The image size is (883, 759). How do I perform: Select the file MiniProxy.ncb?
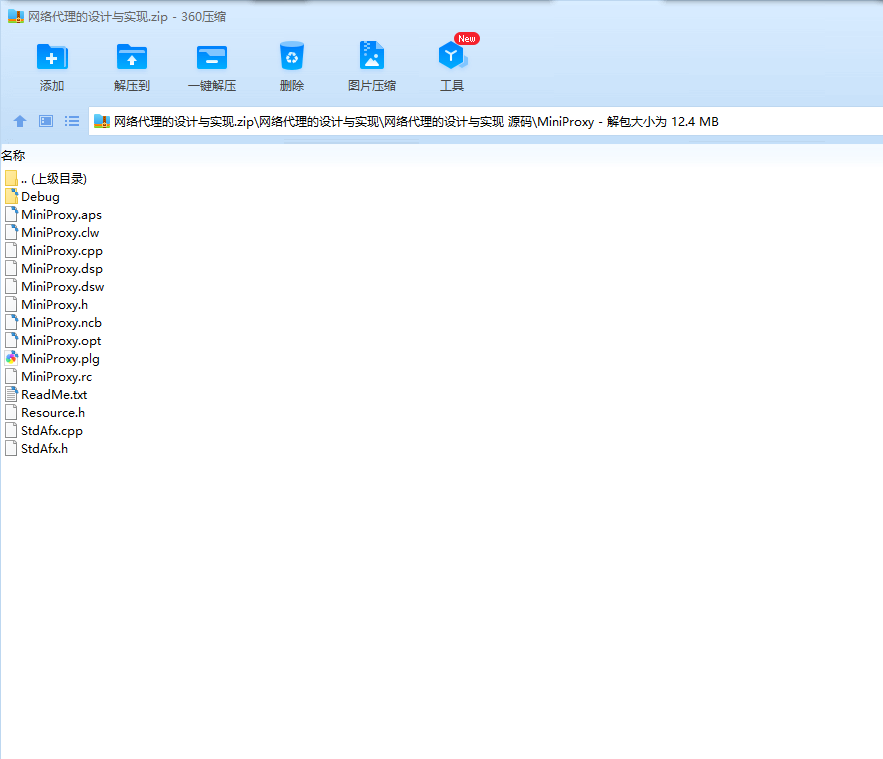(x=53, y=323)
